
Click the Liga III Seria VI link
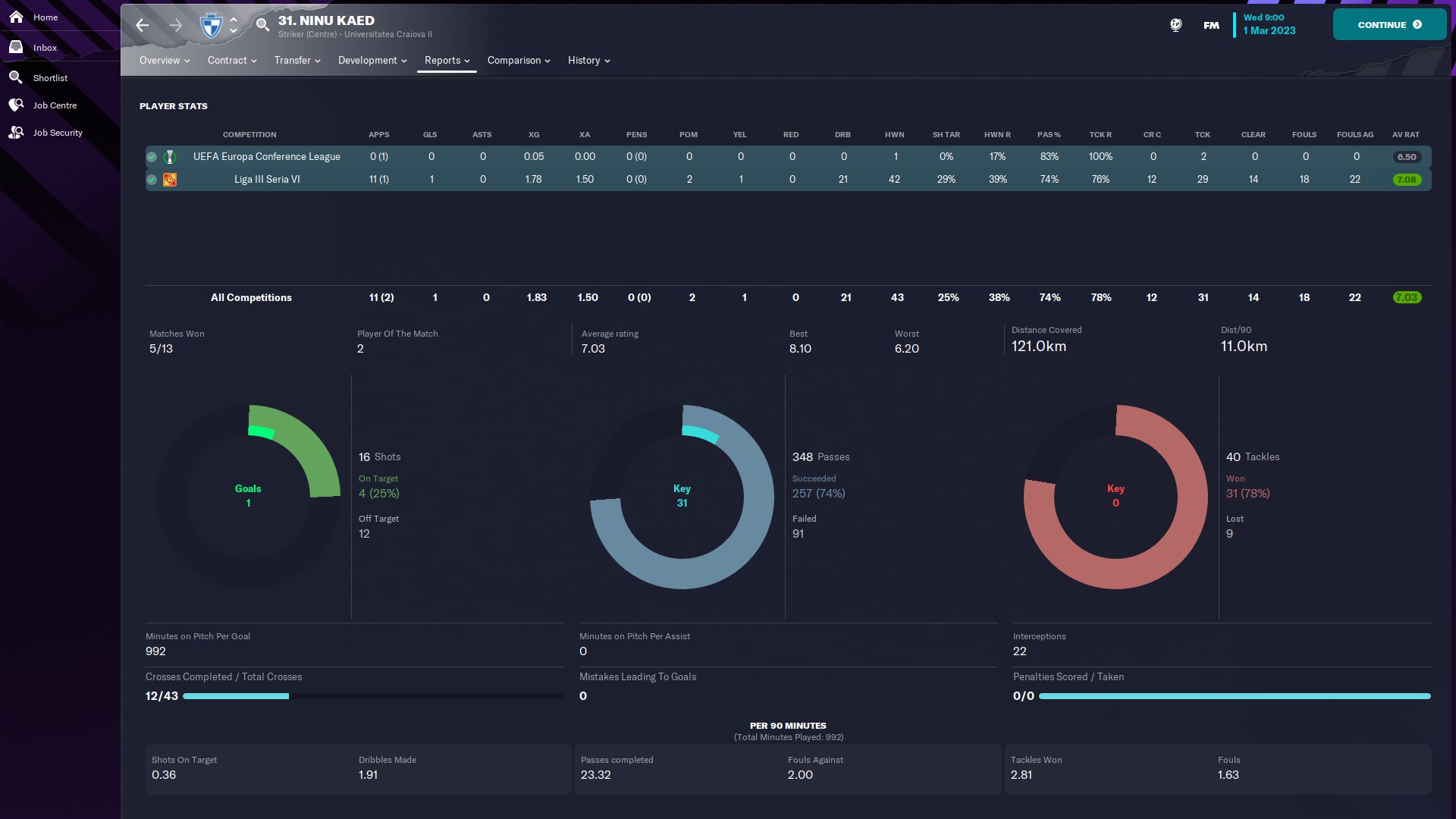[x=267, y=180]
